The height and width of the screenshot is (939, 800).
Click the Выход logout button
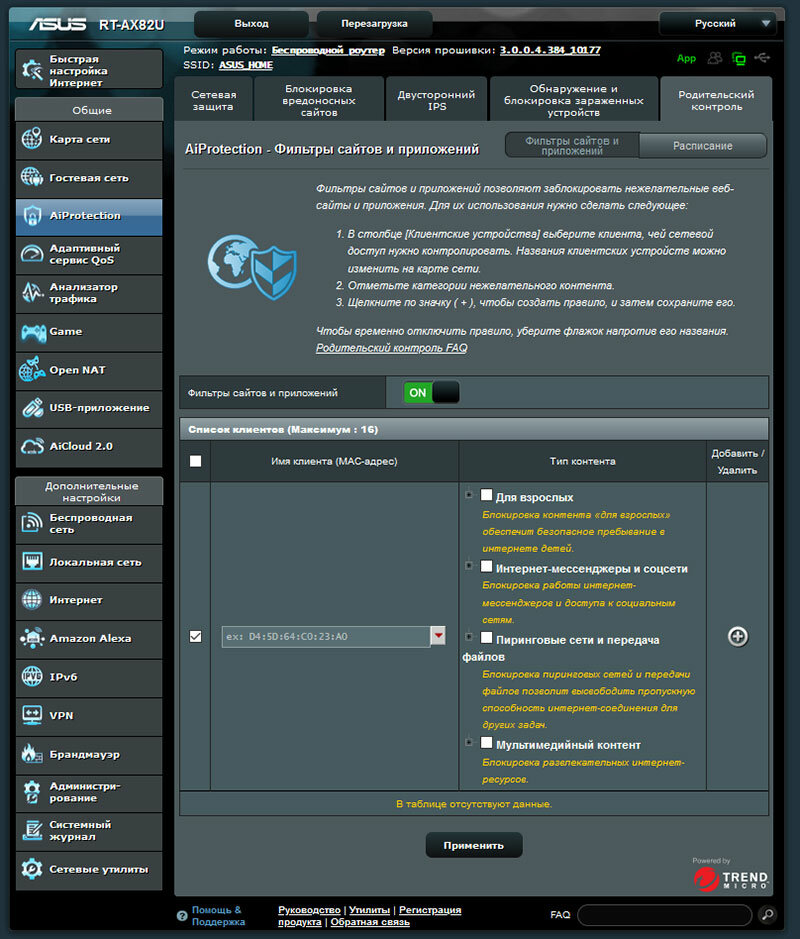251,23
